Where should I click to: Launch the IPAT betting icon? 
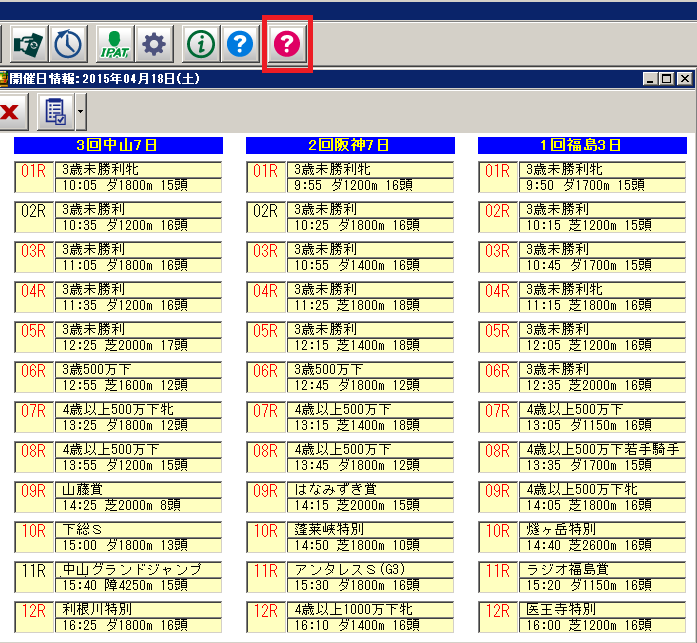115,44
